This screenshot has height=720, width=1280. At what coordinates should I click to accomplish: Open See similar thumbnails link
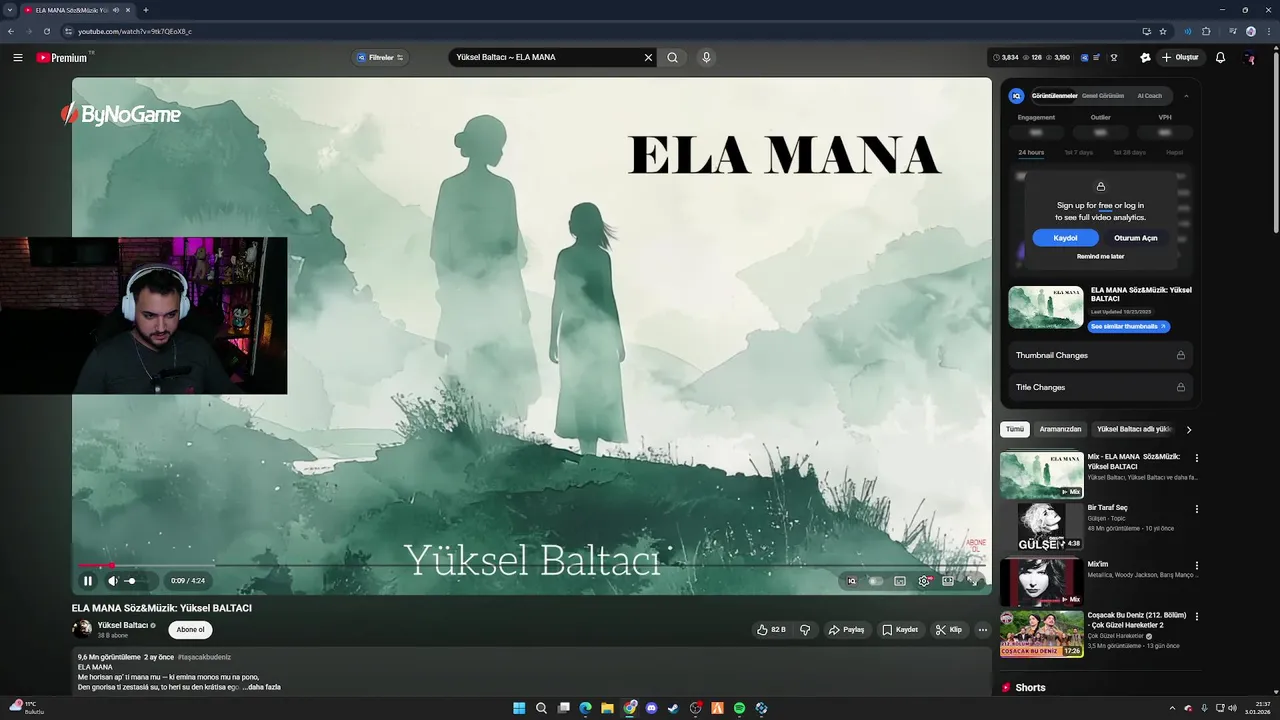(1128, 327)
